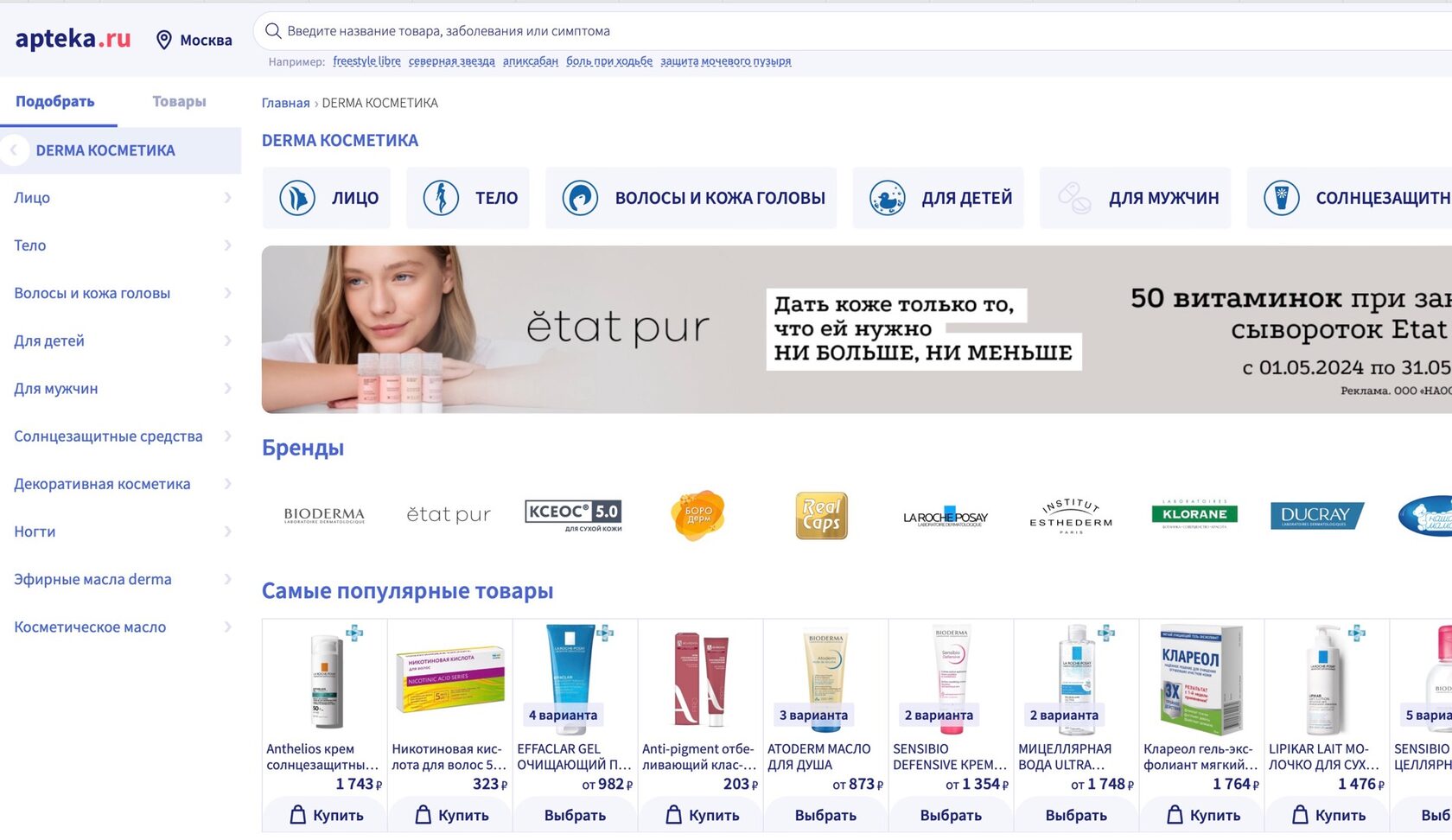The width and height of the screenshot is (1452, 840).
Task: Open the Клареол product image
Action: (1201, 679)
